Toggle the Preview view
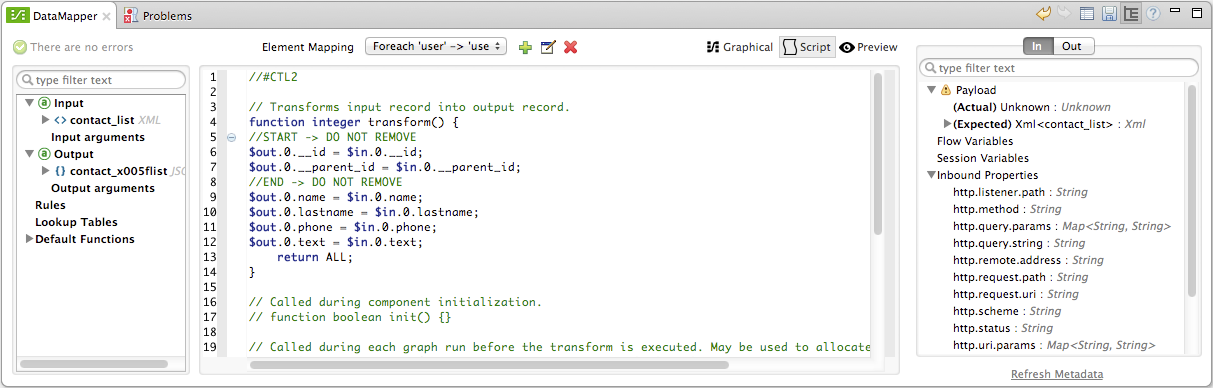Screen dimensions: 1213x388 point(868,47)
